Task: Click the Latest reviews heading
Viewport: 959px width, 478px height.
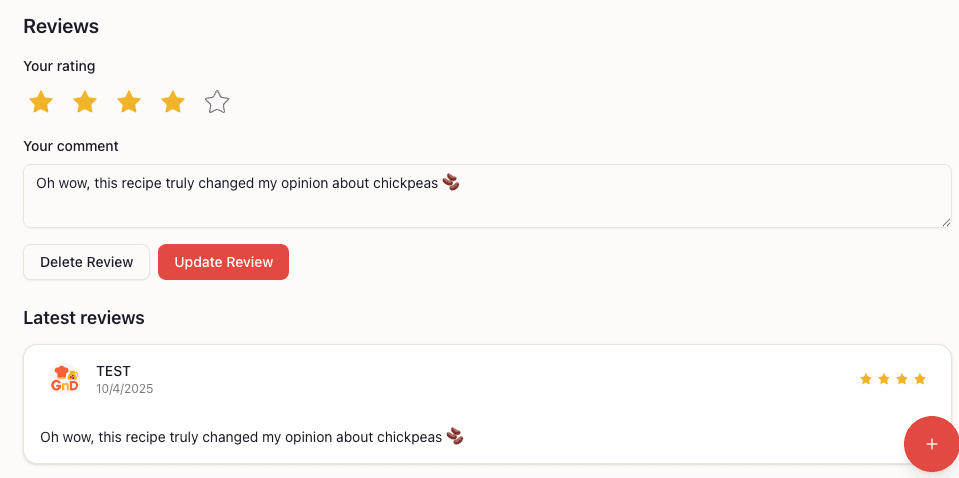Action: pyautogui.click(x=84, y=318)
